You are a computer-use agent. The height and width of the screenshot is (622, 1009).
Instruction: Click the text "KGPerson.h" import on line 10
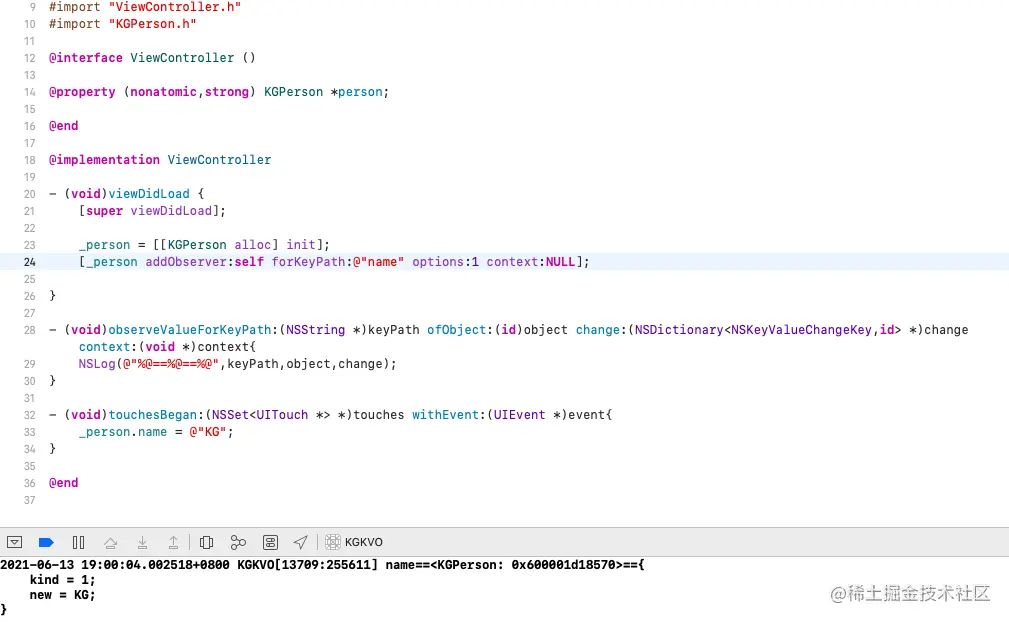tap(153, 24)
